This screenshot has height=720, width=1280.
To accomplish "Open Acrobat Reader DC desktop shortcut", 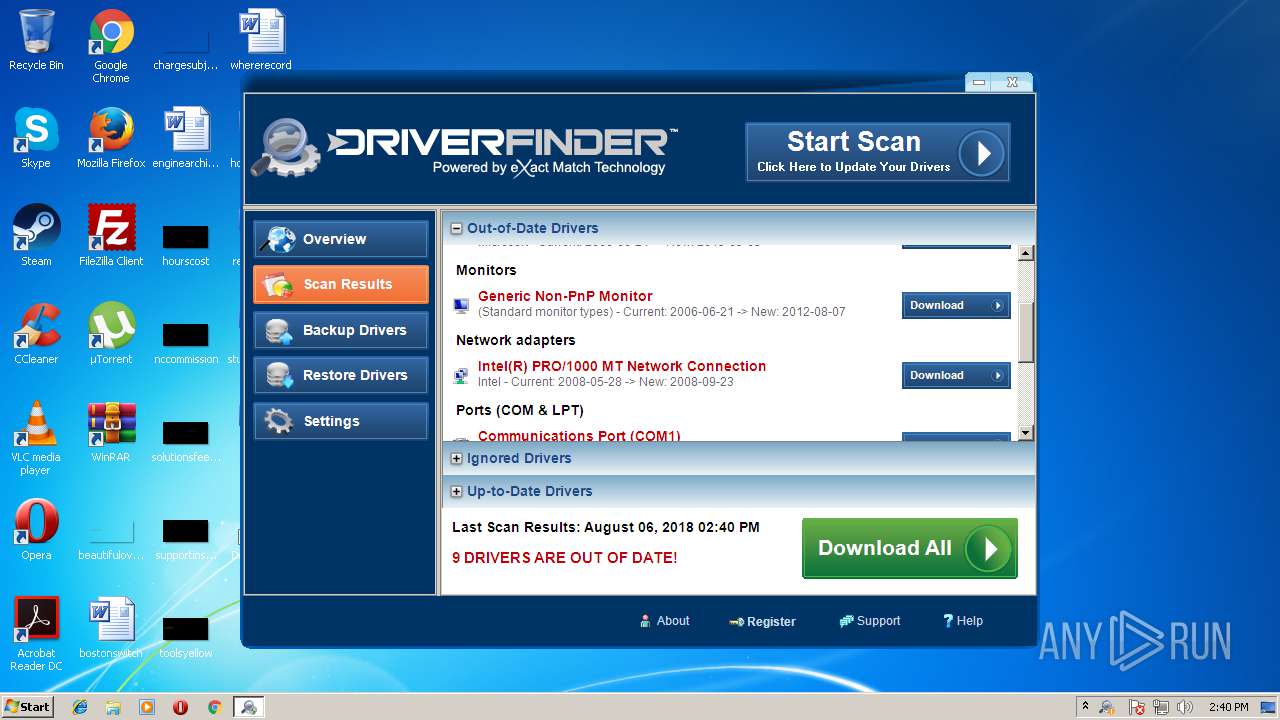I will click(36, 634).
